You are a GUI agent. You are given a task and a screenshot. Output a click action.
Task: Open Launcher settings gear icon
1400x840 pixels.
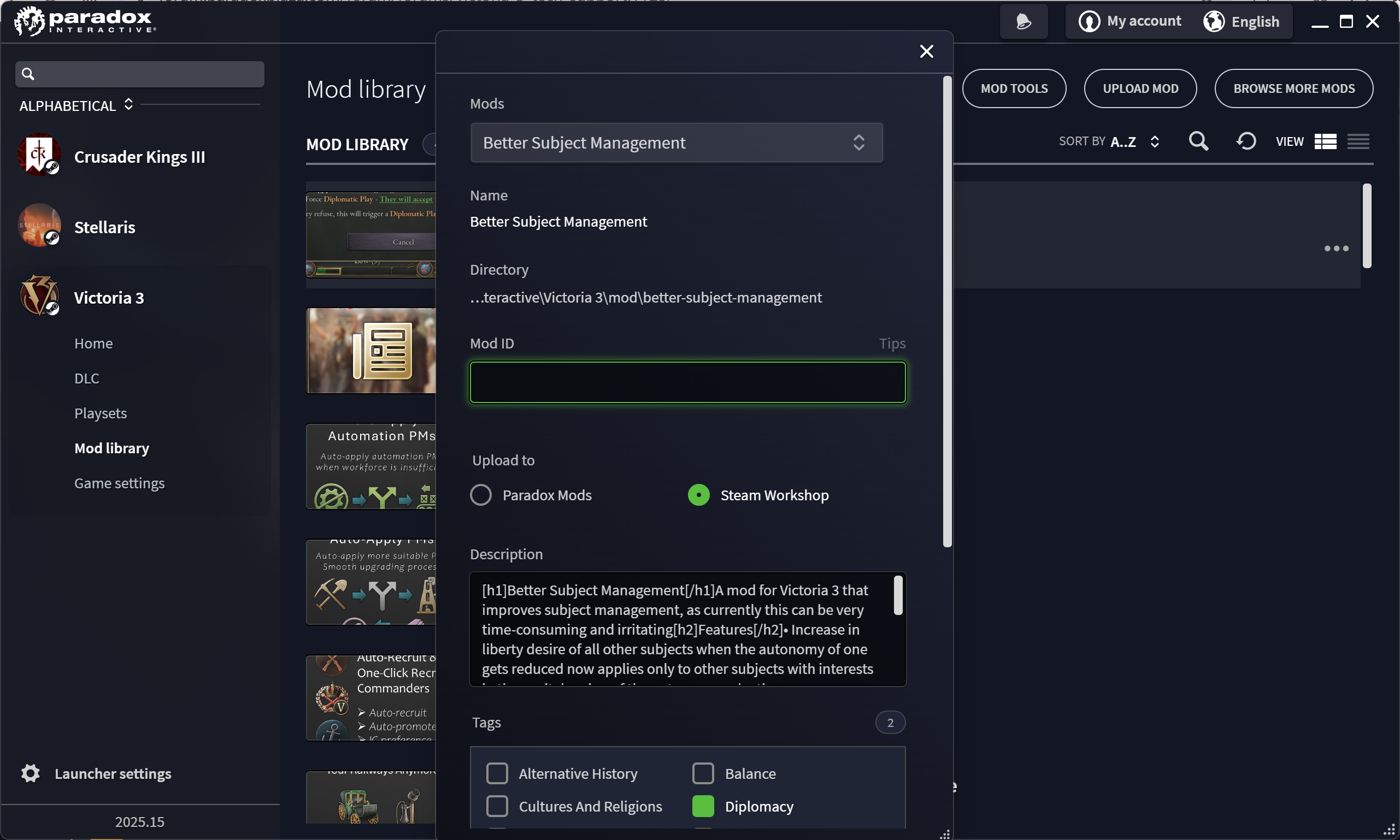31,773
